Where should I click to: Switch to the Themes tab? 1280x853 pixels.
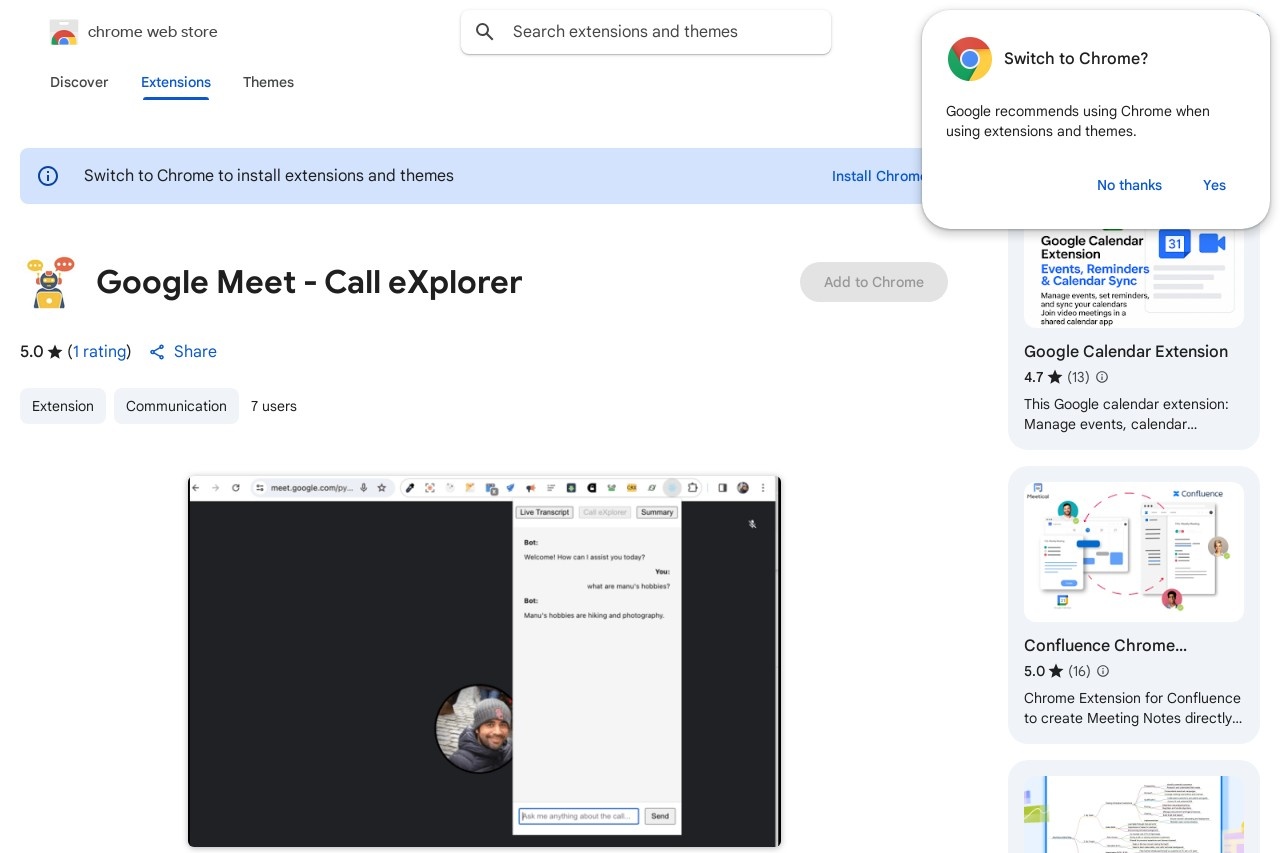[x=268, y=82]
